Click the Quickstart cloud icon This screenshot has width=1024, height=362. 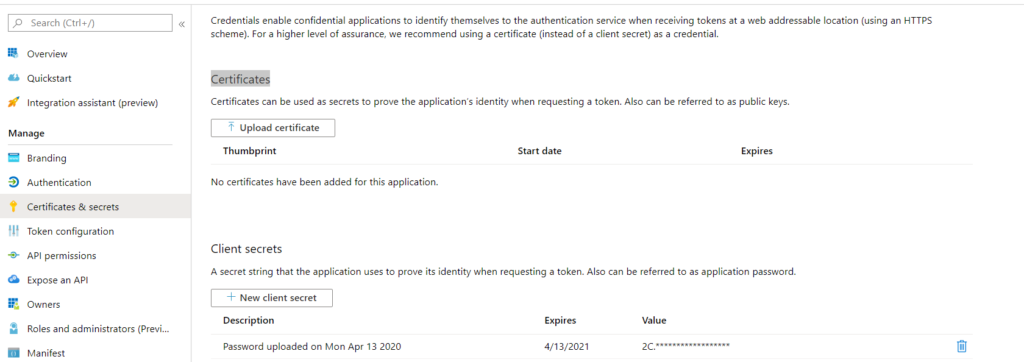point(13,78)
